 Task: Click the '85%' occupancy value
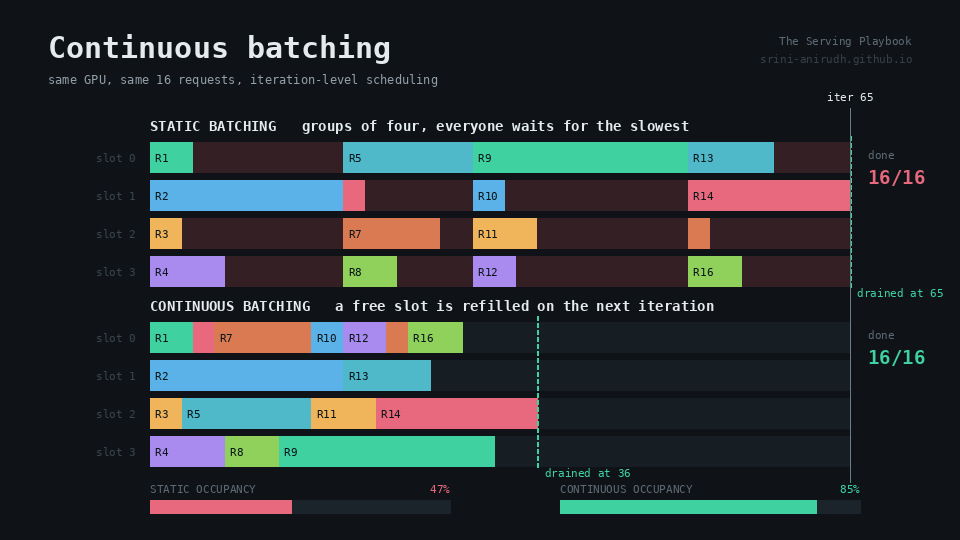click(x=850, y=489)
